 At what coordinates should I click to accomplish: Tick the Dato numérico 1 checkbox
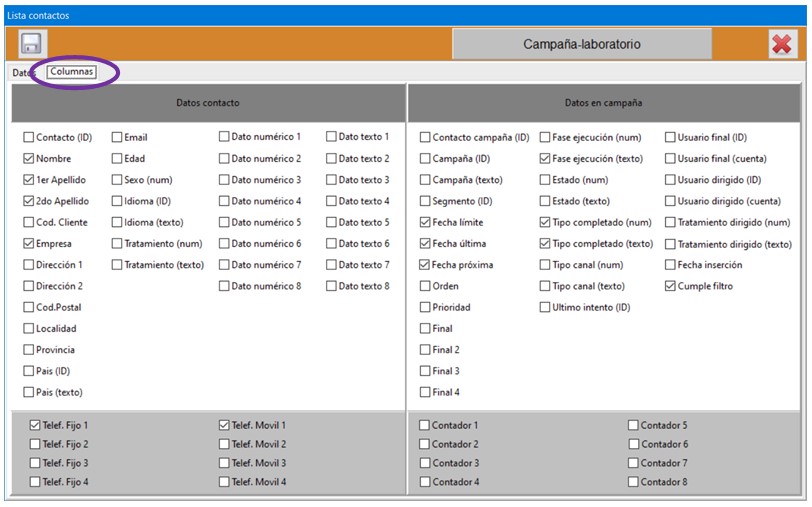[x=224, y=137]
